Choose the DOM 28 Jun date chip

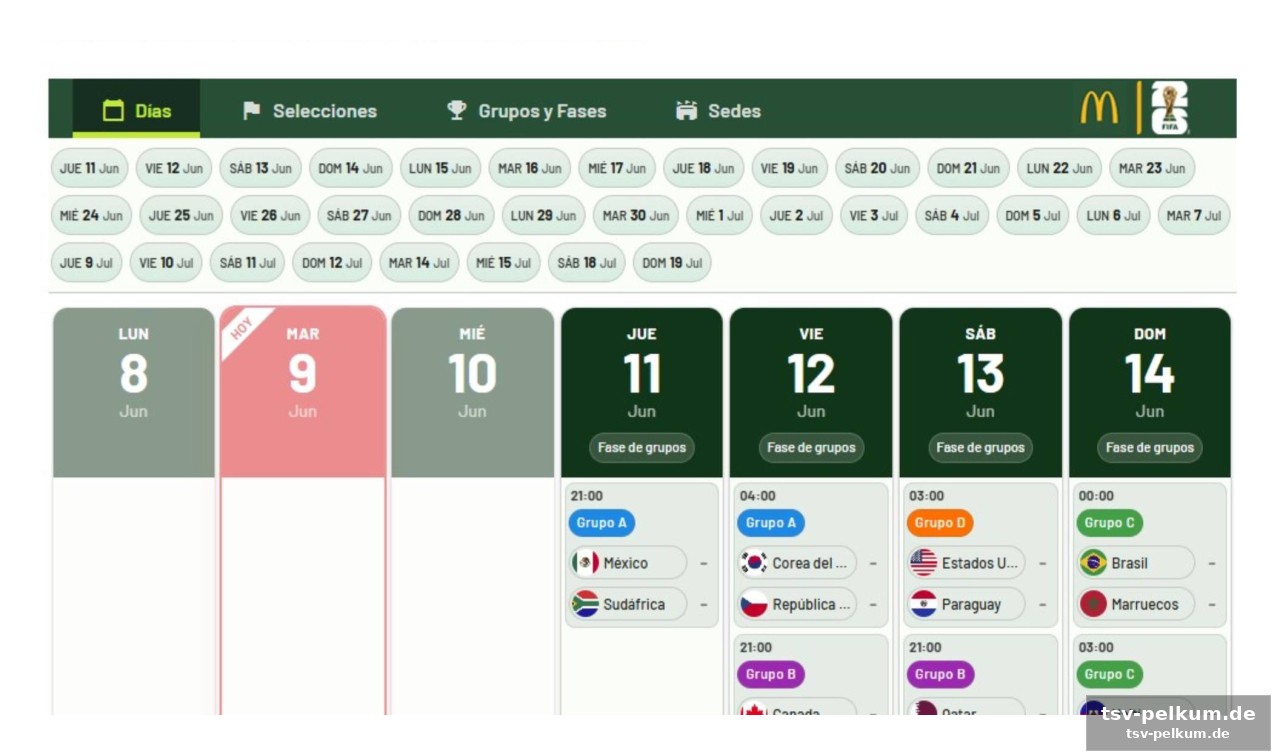tap(451, 215)
